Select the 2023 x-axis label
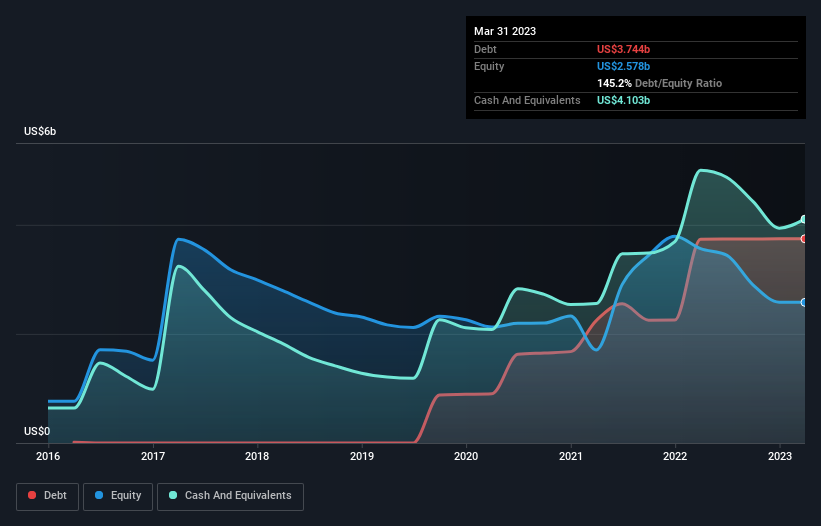 coord(780,456)
